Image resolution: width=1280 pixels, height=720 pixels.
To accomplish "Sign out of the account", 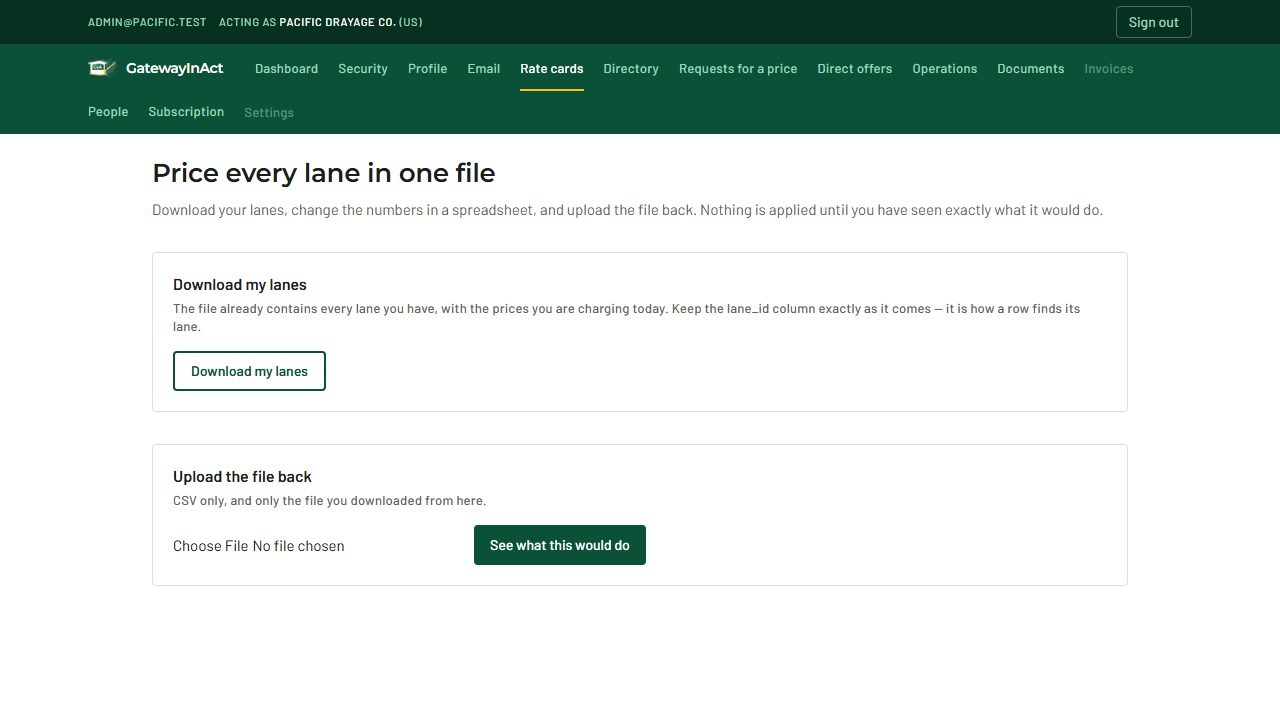I will pos(1154,22).
